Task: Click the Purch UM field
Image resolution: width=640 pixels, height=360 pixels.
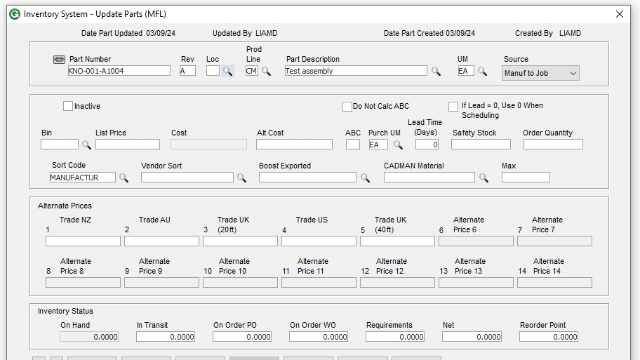Action: click(378, 144)
